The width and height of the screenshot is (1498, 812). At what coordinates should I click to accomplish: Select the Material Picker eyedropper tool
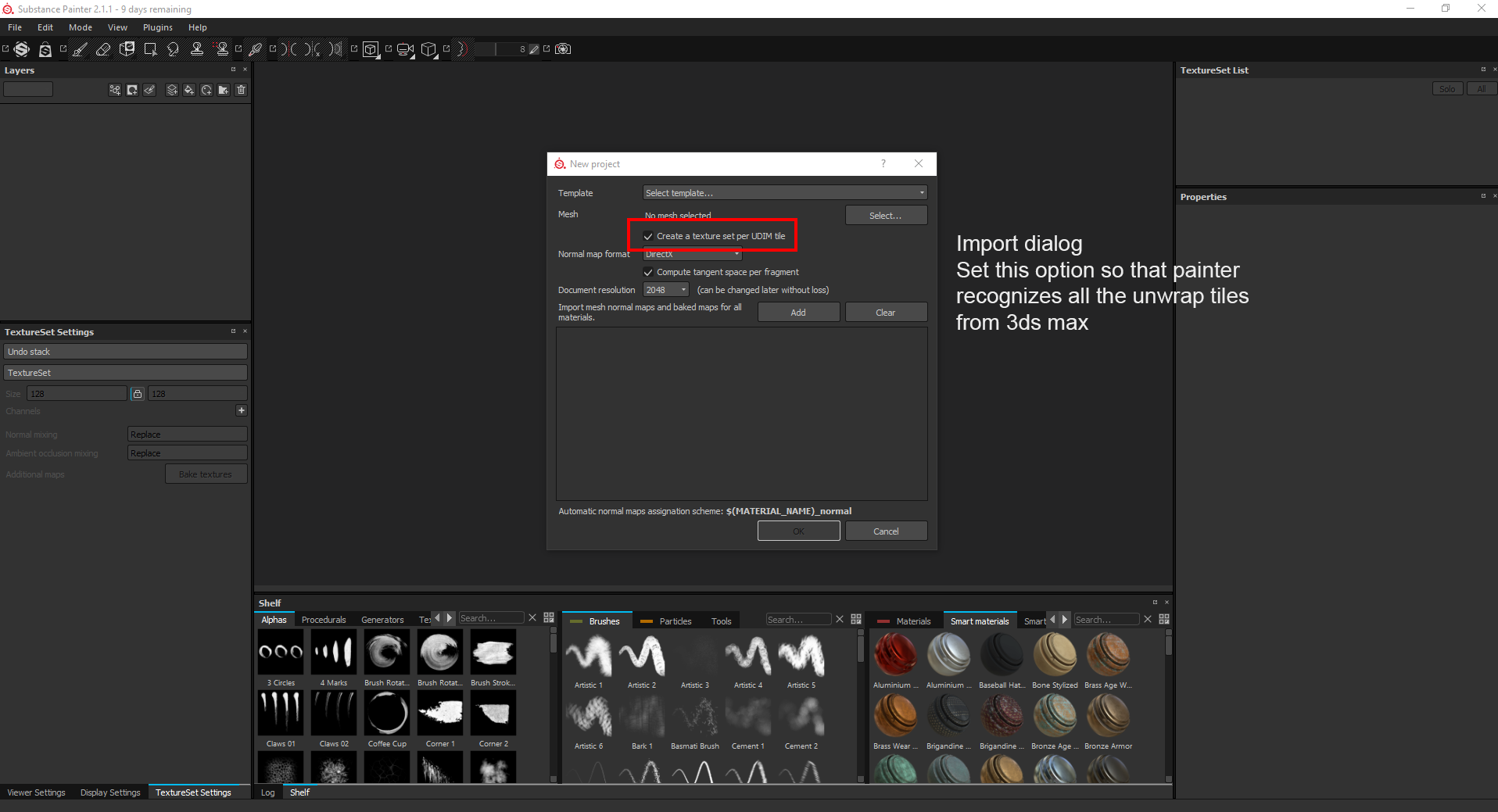255,49
